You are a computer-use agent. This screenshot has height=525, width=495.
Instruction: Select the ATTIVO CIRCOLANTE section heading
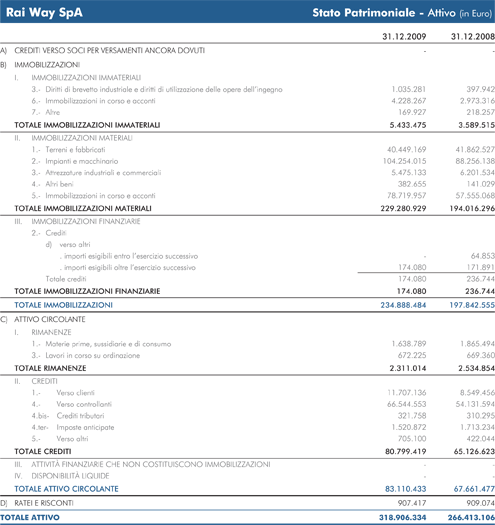(50, 319)
